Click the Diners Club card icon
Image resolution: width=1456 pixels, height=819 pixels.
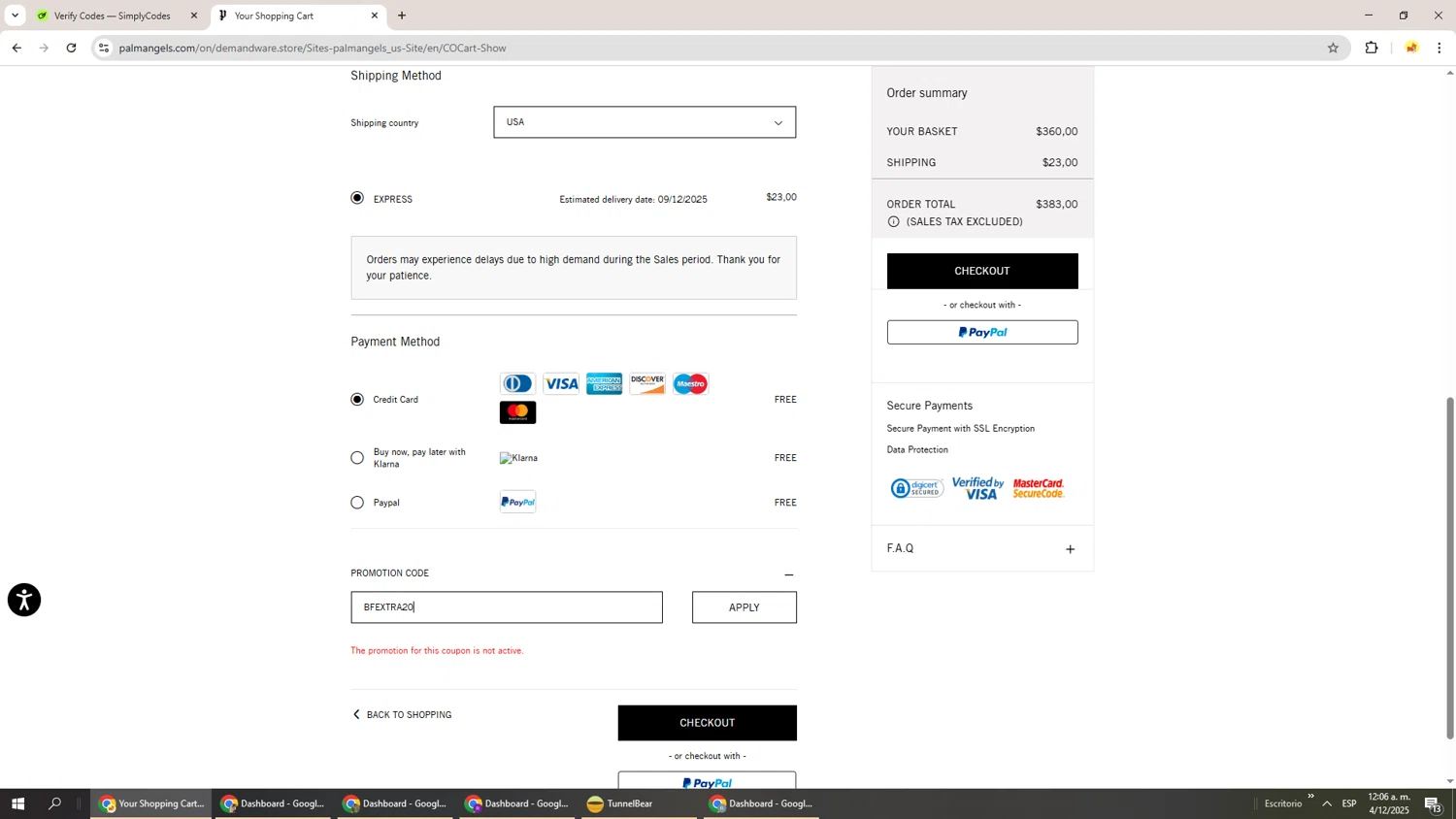(517, 383)
